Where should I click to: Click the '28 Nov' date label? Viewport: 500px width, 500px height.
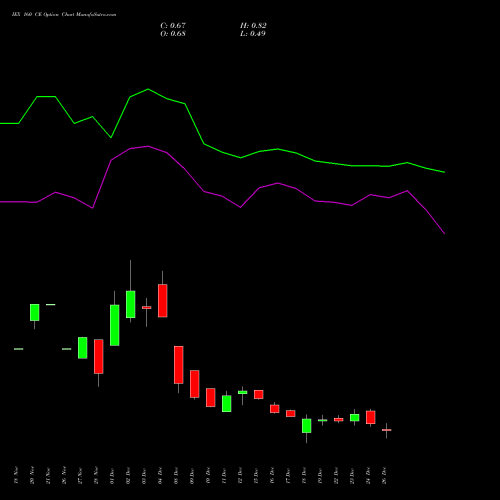pos(96,475)
